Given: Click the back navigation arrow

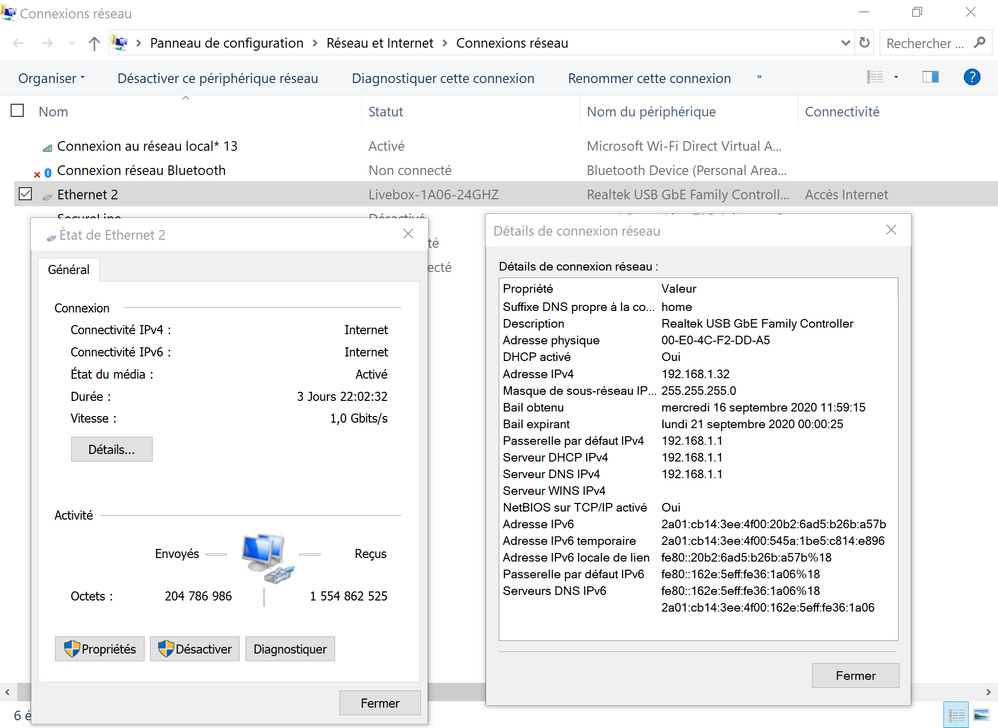Looking at the screenshot, I should coord(17,43).
